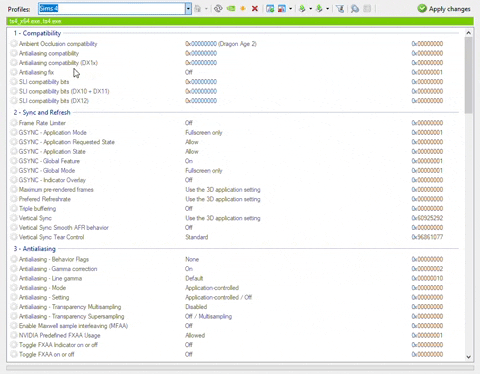
Task: Click state icon beside NVIDIA Predefined FXAA Usage
Action: pos(14,335)
